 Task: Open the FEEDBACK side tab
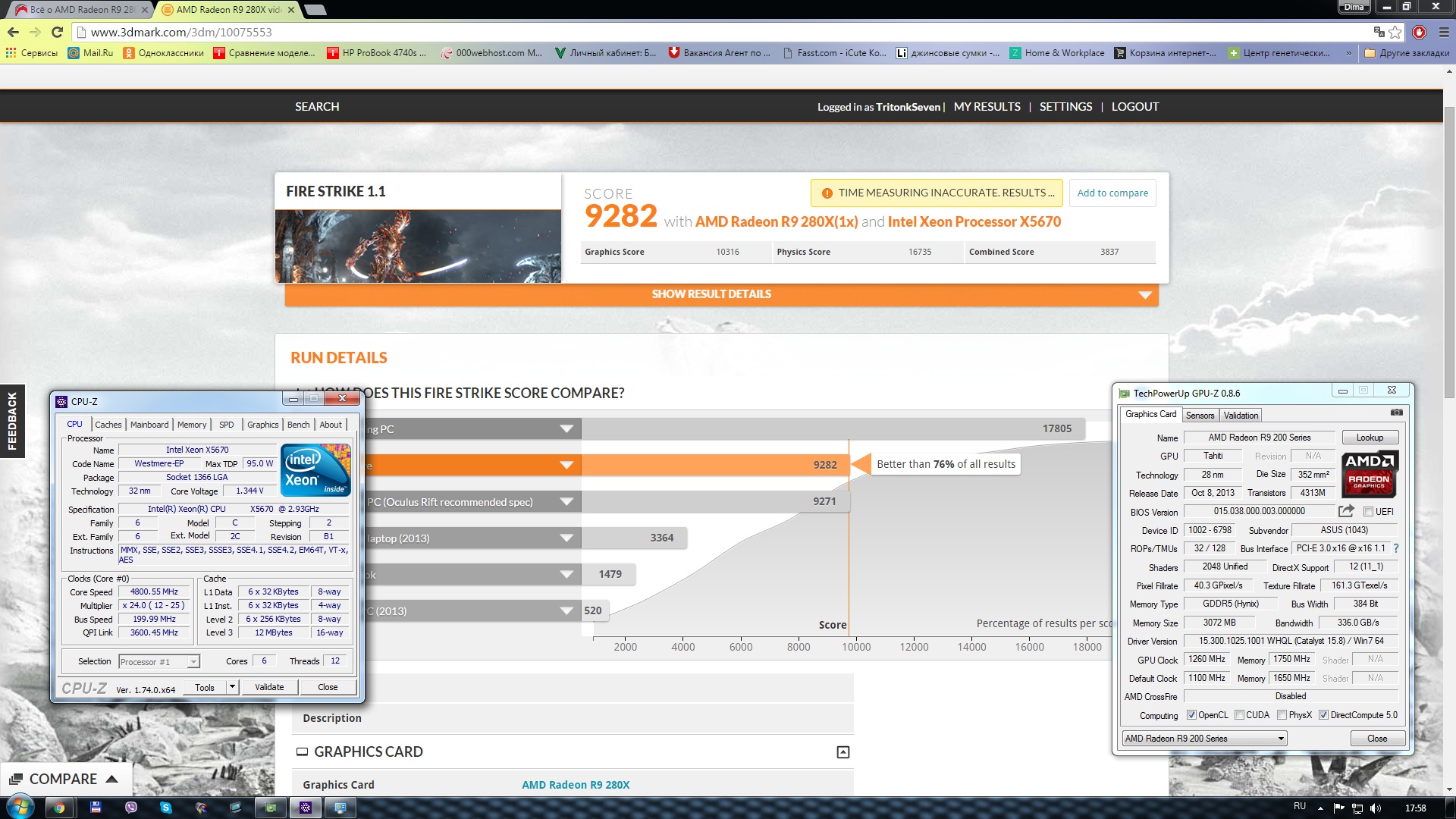click(x=12, y=421)
